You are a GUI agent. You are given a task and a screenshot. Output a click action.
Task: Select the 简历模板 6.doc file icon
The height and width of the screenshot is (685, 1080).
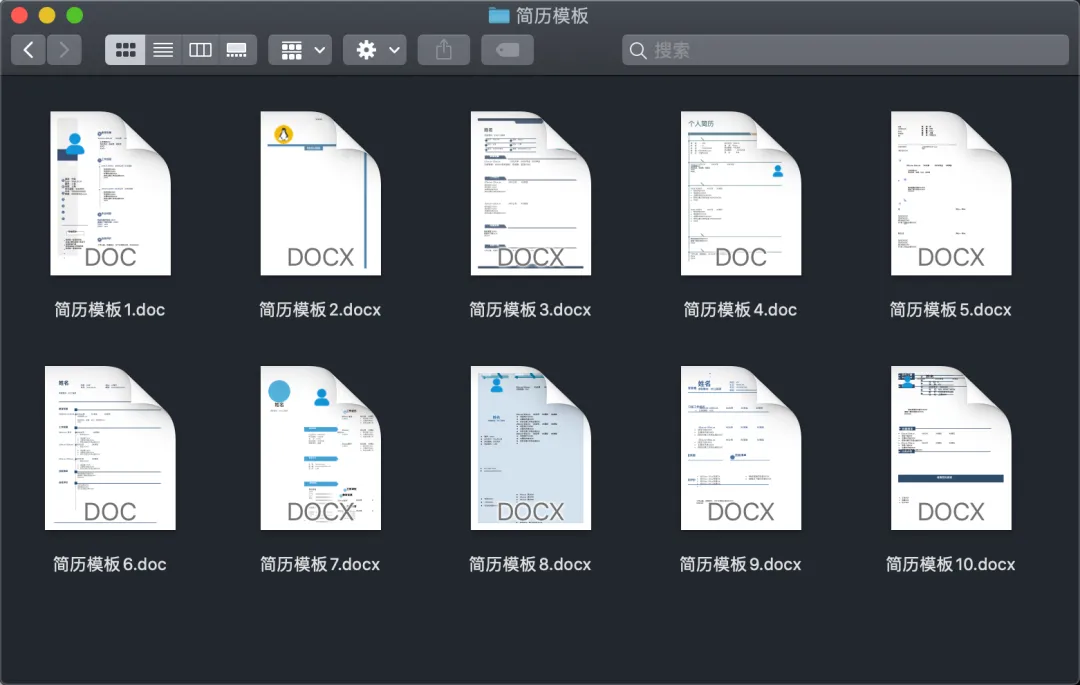[x=110, y=448]
